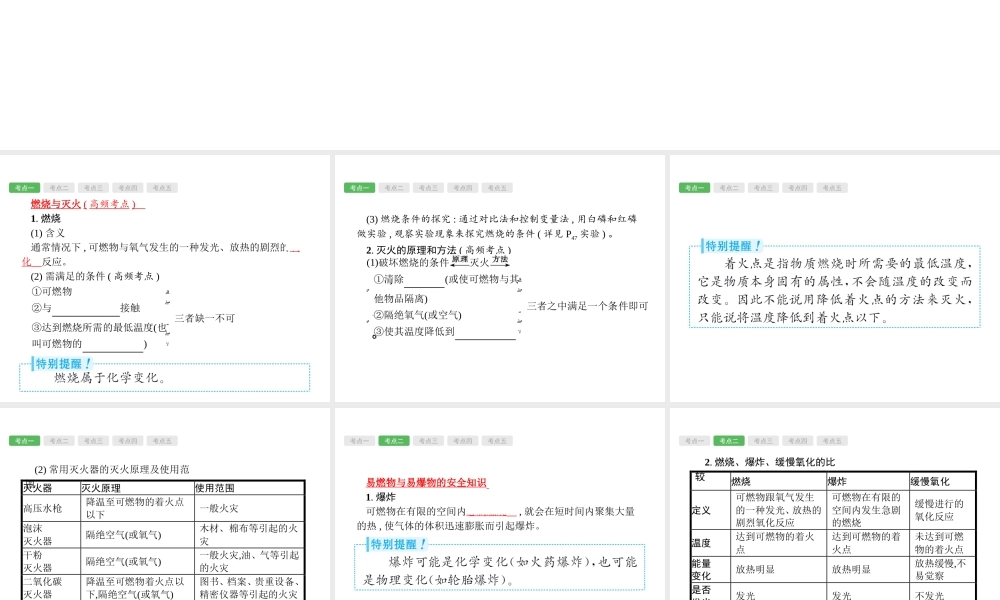This screenshot has width=1000, height=600.
Task: Click the blank after ①清除
Action: point(424,280)
